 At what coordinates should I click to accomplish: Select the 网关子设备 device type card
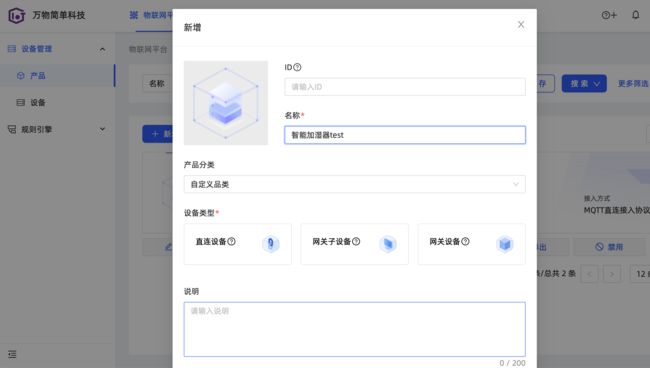(x=354, y=244)
